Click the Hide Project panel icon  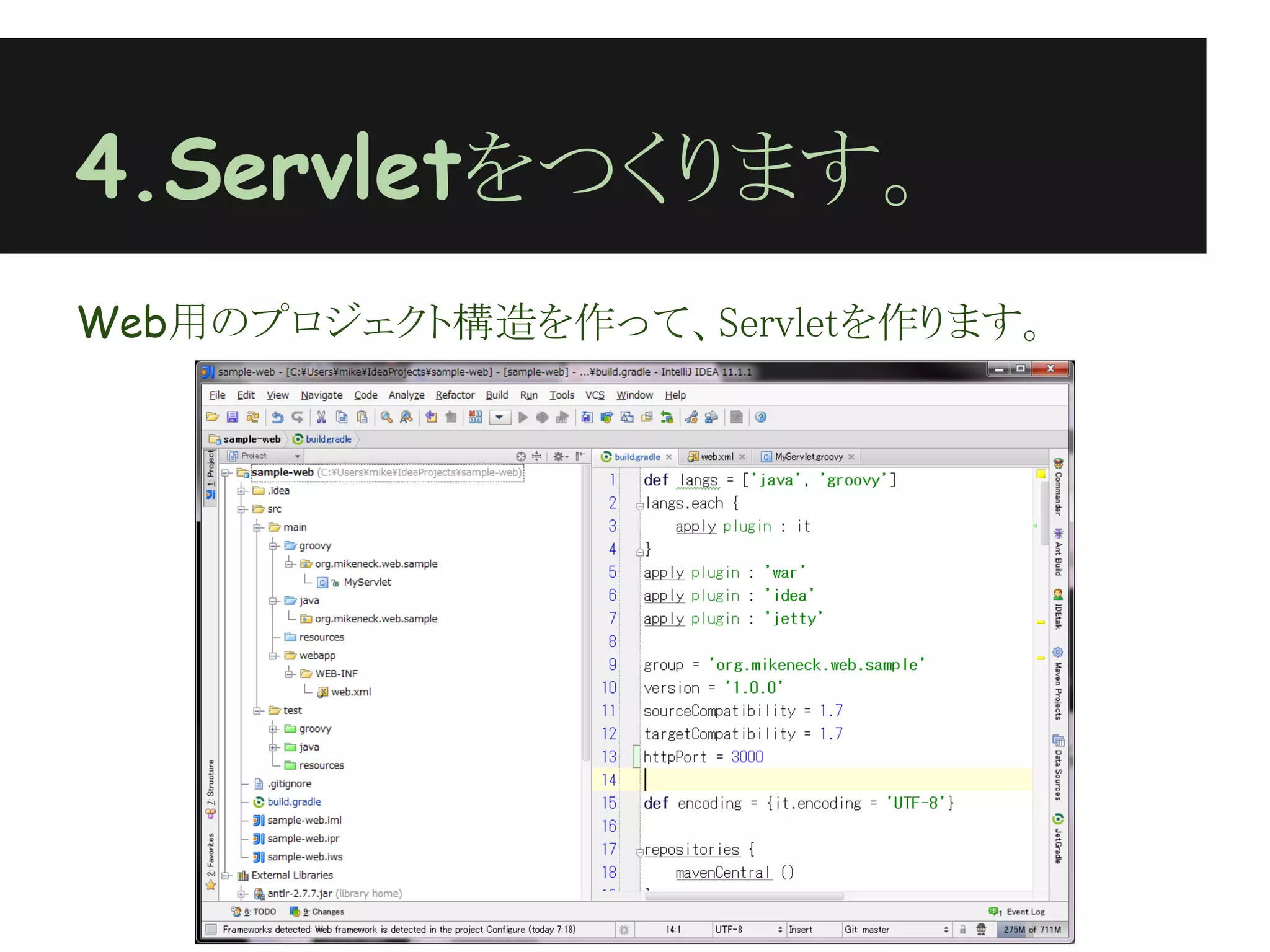click(580, 456)
